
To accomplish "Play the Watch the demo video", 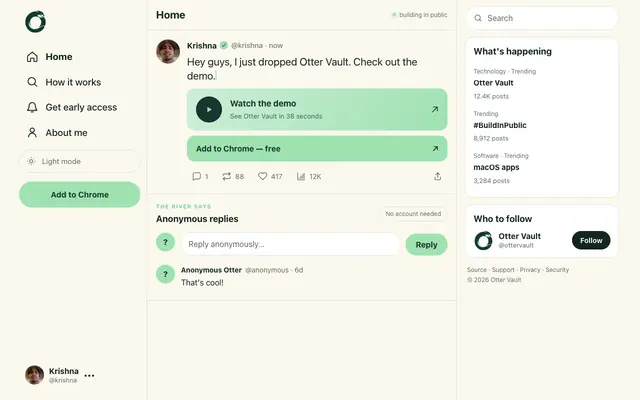I will [209, 109].
